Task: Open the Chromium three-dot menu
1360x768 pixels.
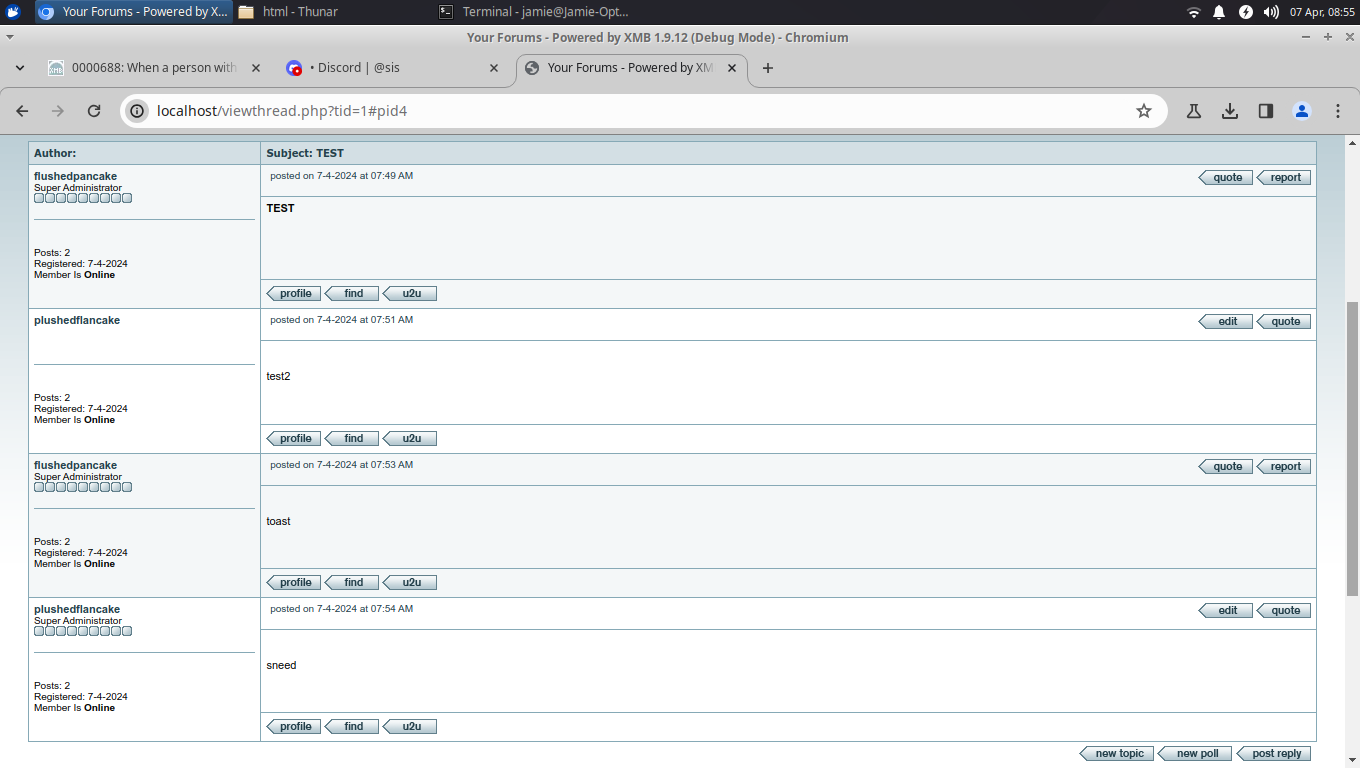Action: coord(1338,111)
